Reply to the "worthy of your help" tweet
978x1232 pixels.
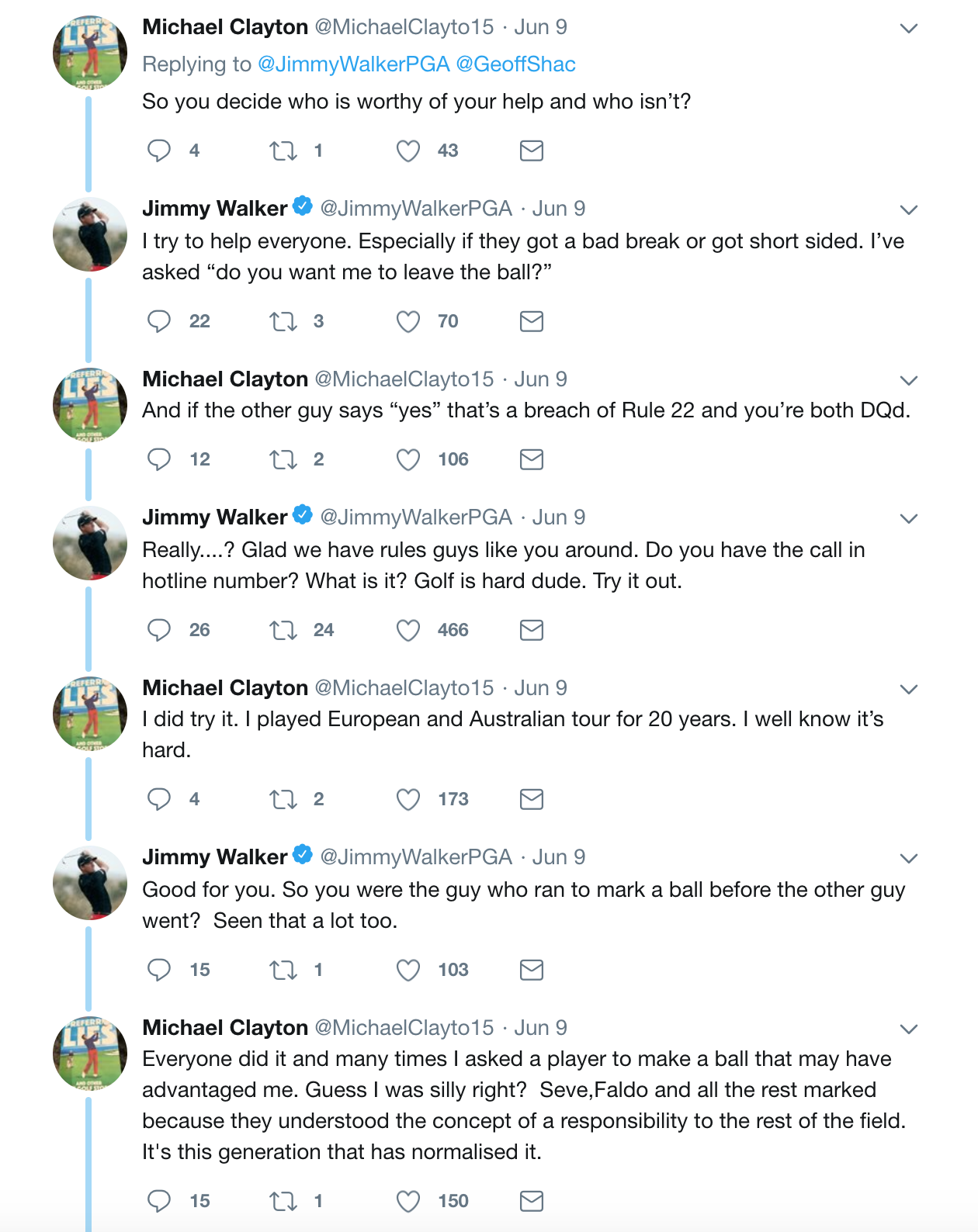[x=159, y=151]
